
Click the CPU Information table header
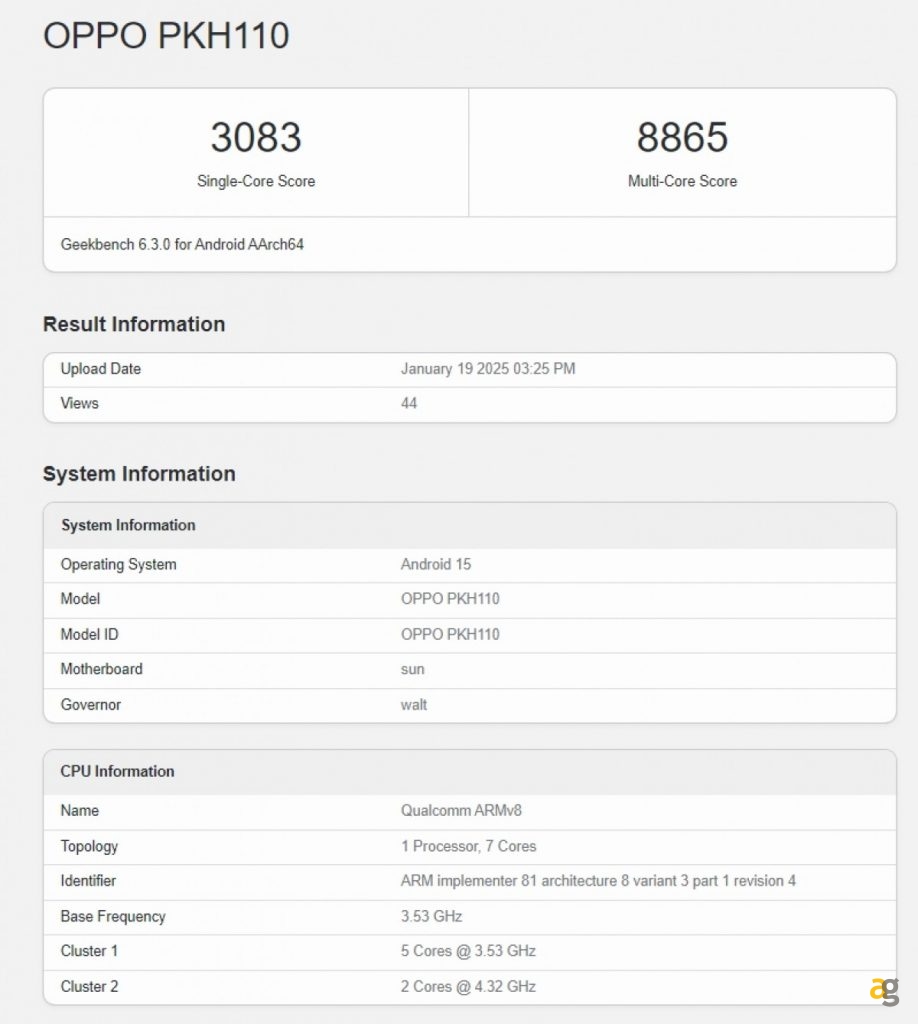(117, 771)
